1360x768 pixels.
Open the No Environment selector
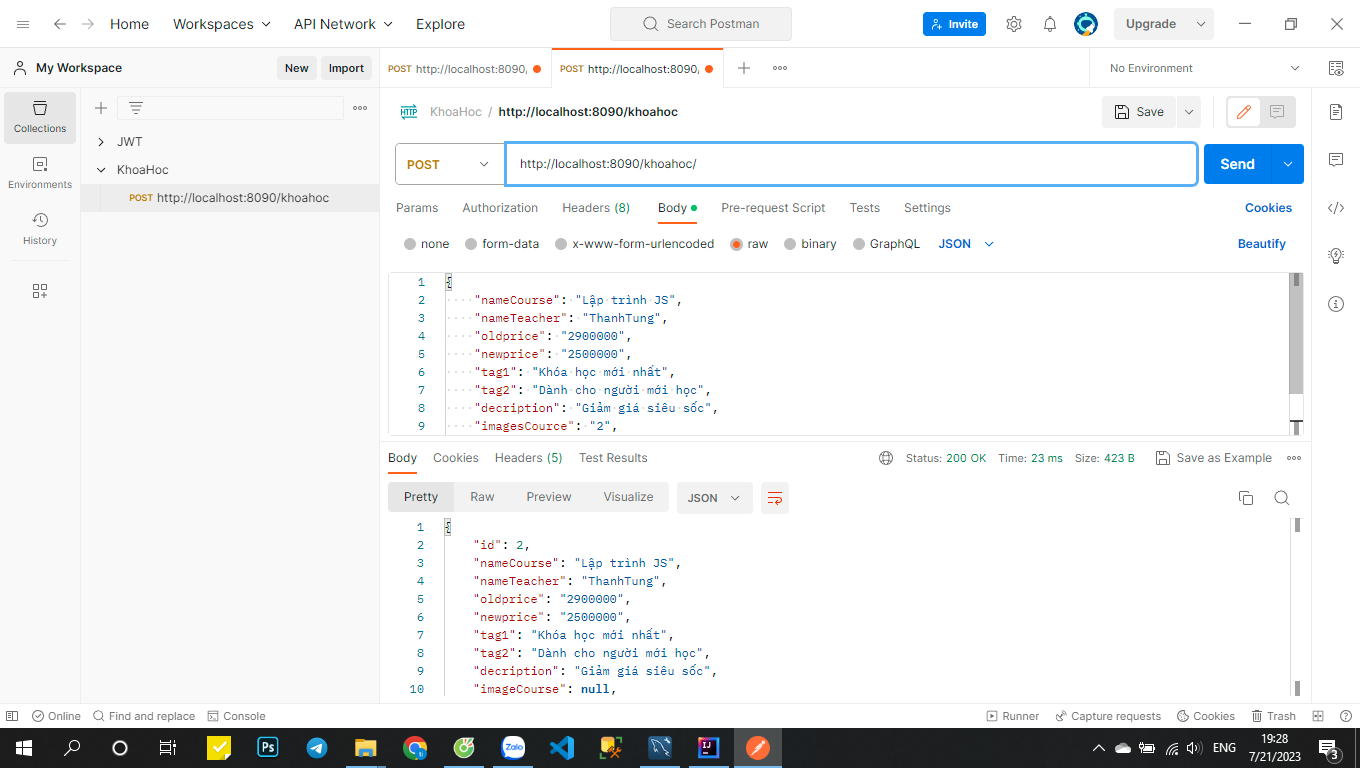coord(1199,68)
